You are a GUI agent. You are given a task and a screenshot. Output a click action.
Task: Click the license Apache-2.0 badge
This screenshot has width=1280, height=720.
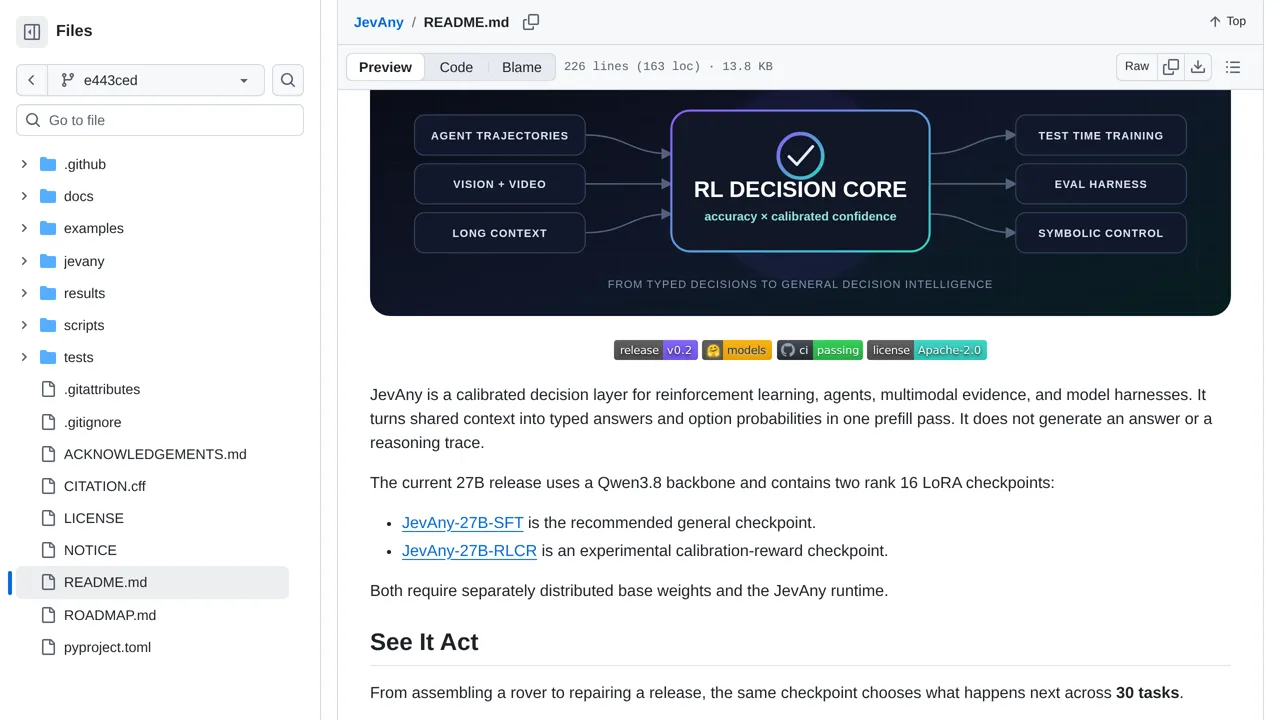[927, 350]
